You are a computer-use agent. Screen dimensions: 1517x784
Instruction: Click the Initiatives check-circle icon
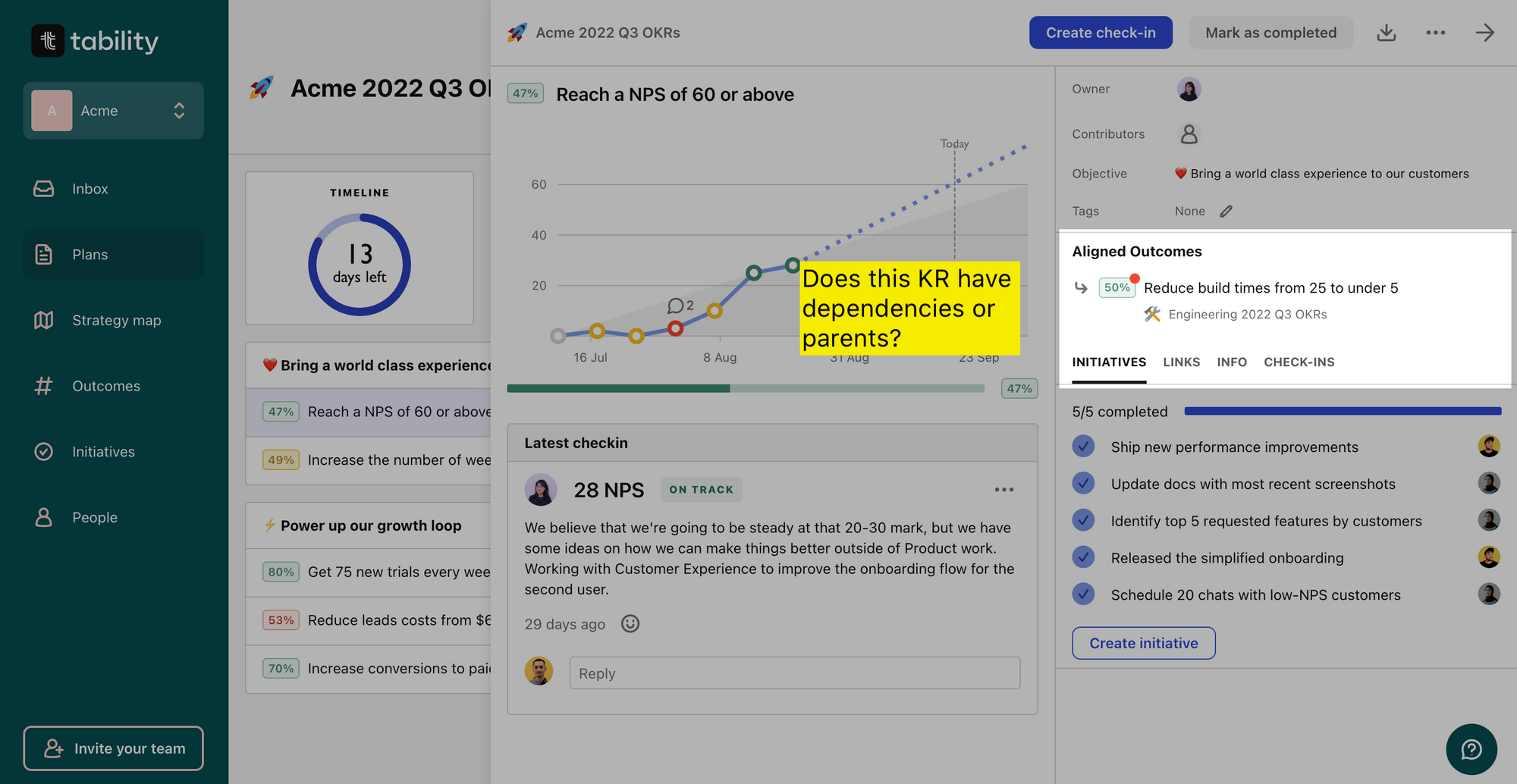click(44, 452)
